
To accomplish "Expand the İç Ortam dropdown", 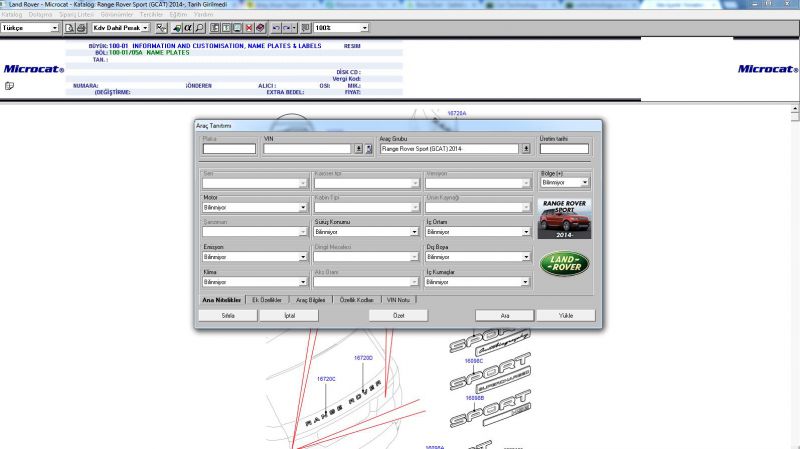I will click(x=526, y=232).
